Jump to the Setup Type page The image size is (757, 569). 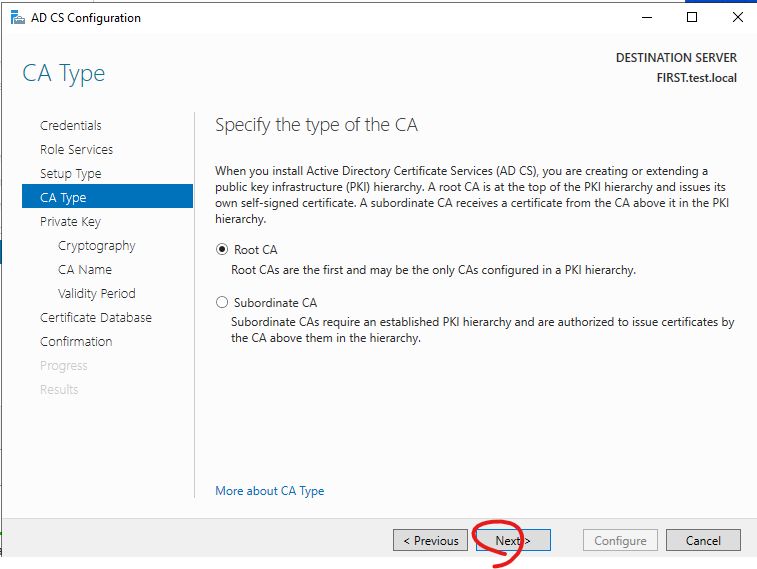point(70,174)
